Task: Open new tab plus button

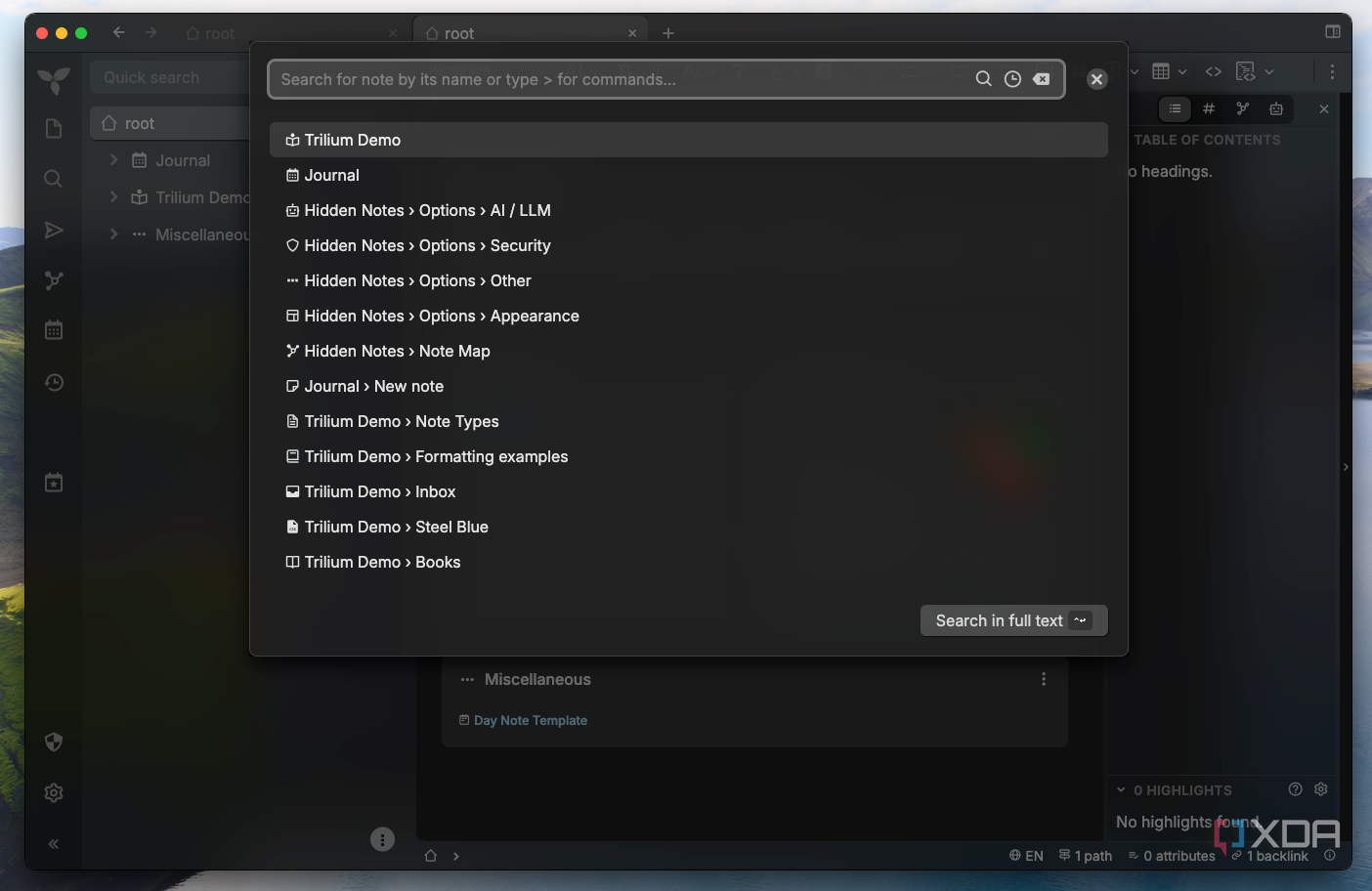Action: [668, 33]
